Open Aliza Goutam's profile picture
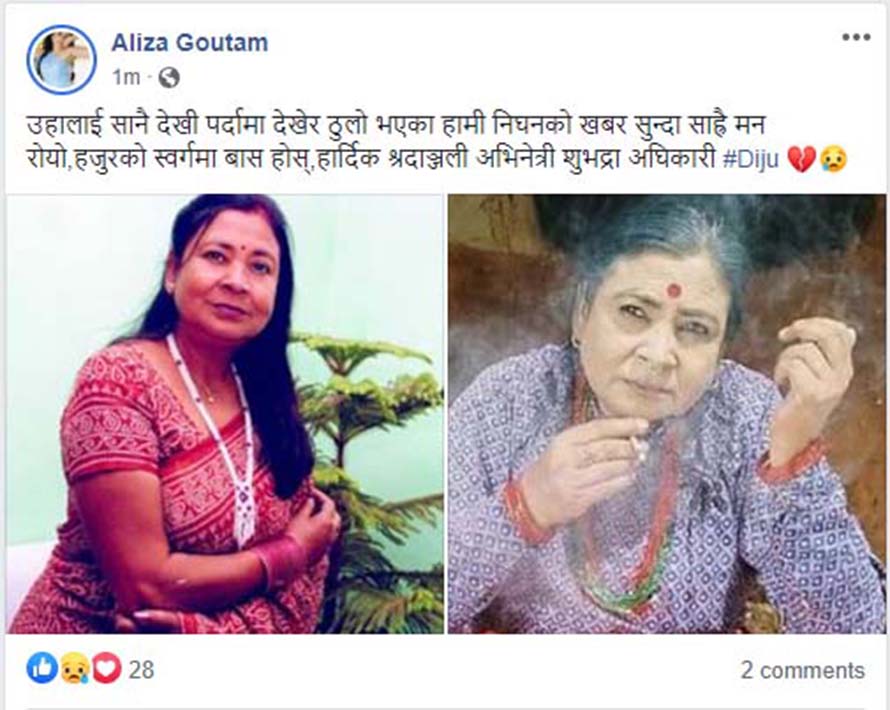Viewport: 890px width, 710px height. click(61, 59)
